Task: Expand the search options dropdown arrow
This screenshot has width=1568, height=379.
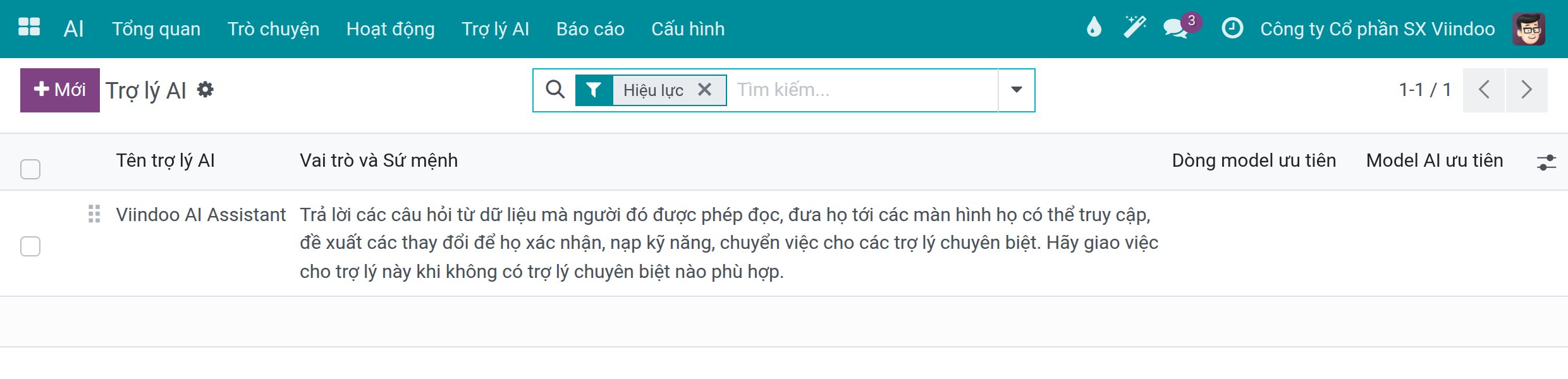Action: 1016,90
